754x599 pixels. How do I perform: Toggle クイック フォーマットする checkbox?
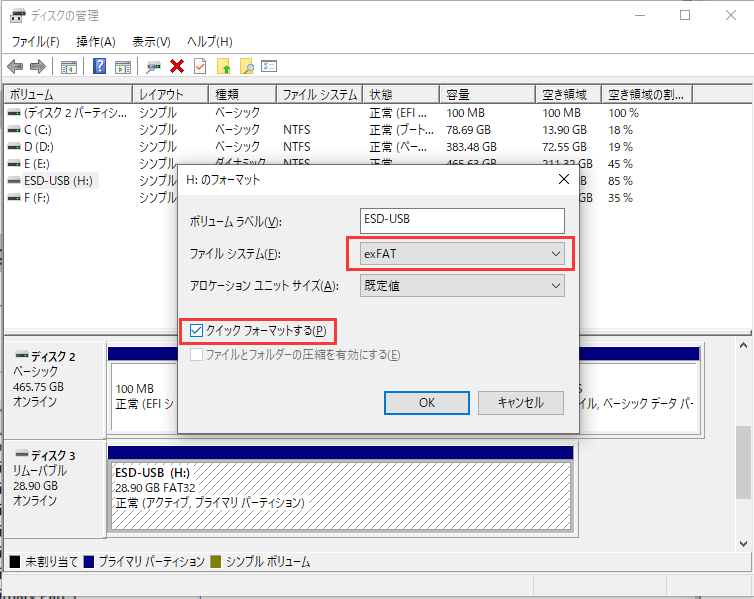click(196, 331)
